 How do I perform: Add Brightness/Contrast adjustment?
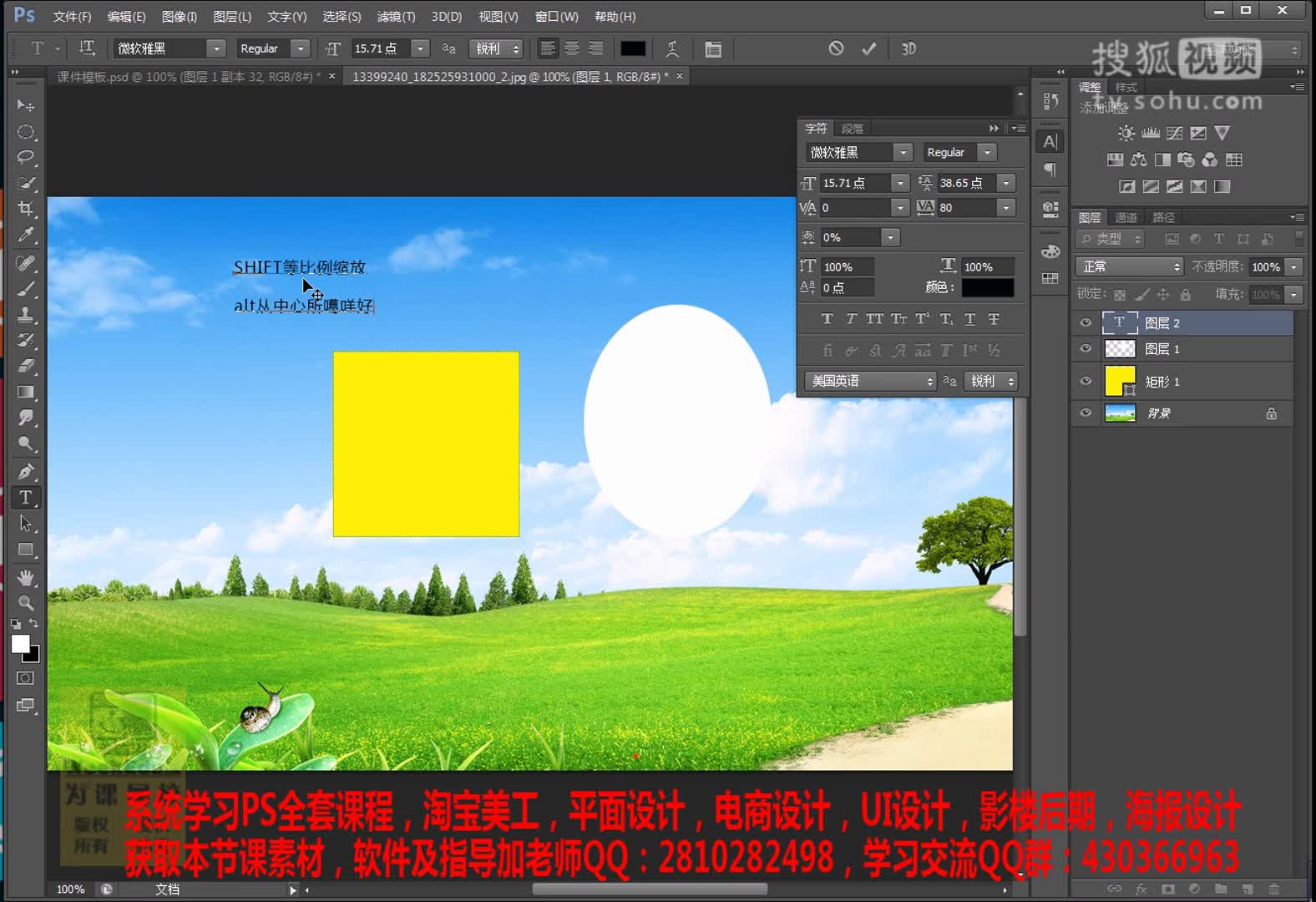pos(1126,133)
